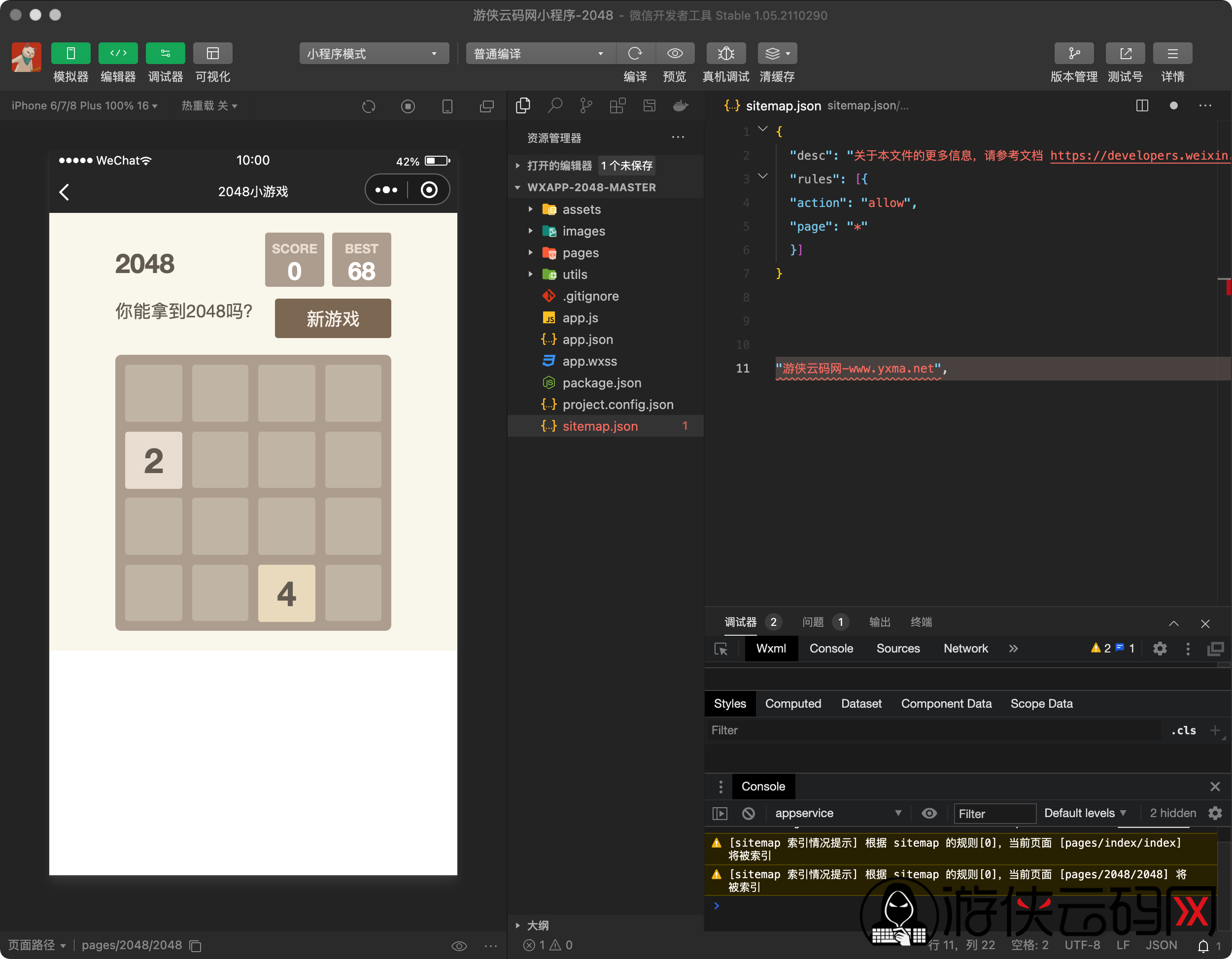The image size is (1232, 959).
Task: Switch to the Sources devtools tab
Action: coord(898,648)
